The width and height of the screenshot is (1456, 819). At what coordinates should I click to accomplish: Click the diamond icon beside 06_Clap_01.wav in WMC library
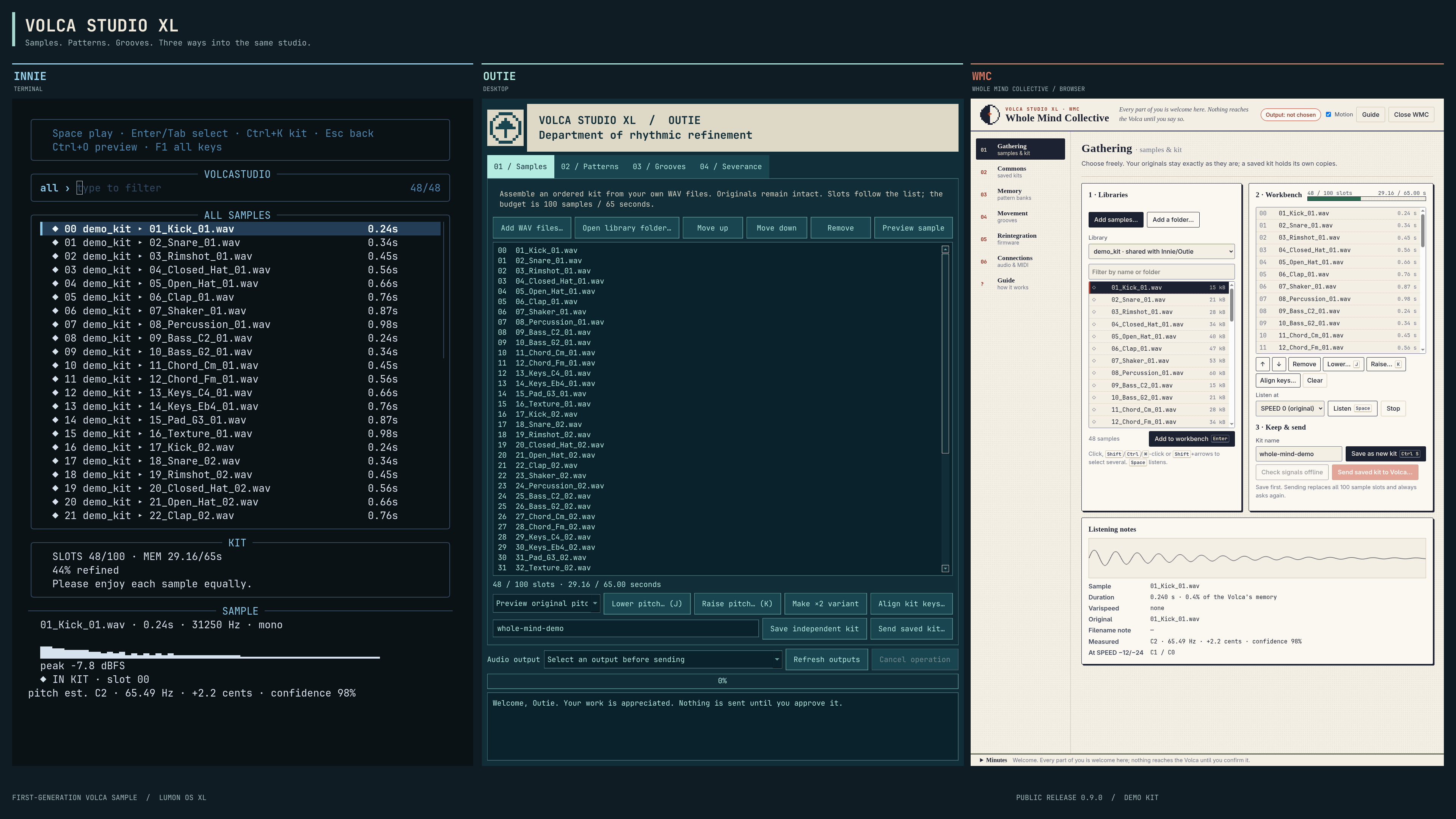click(x=1094, y=349)
